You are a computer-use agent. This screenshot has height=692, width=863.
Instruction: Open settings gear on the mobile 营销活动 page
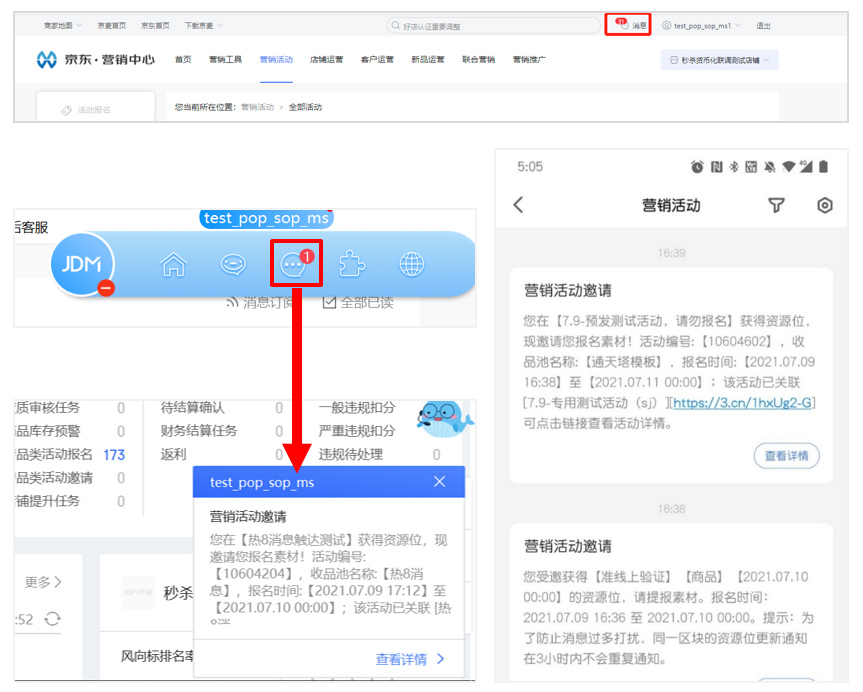click(x=824, y=205)
